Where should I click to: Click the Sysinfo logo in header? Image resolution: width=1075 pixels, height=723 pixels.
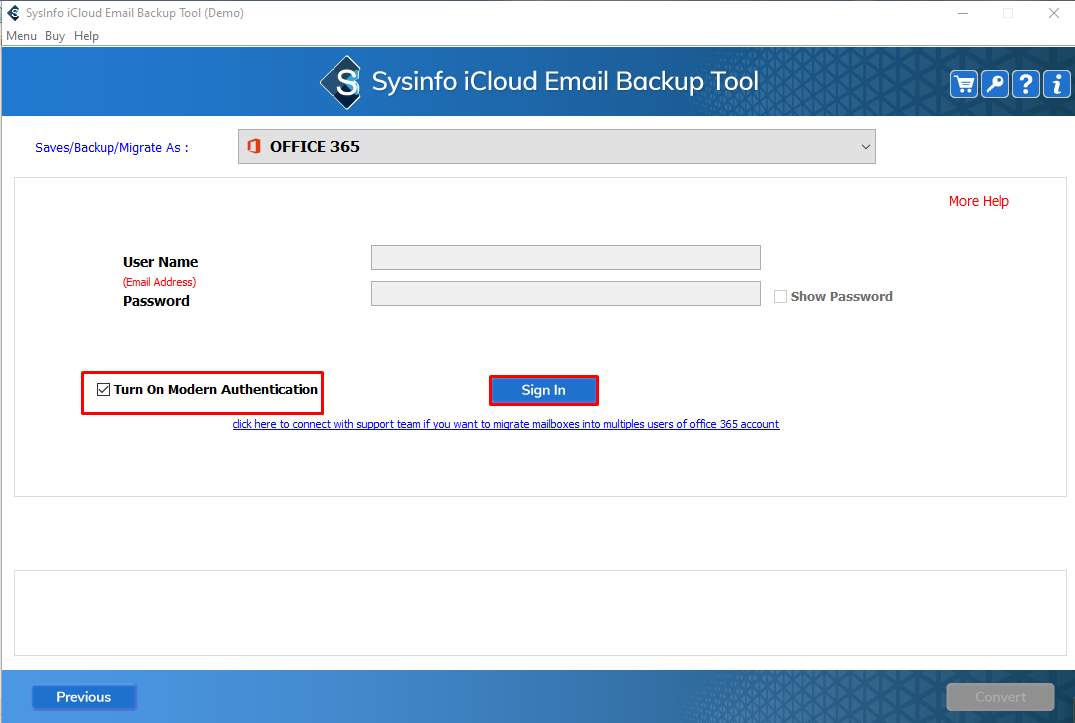point(341,82)
